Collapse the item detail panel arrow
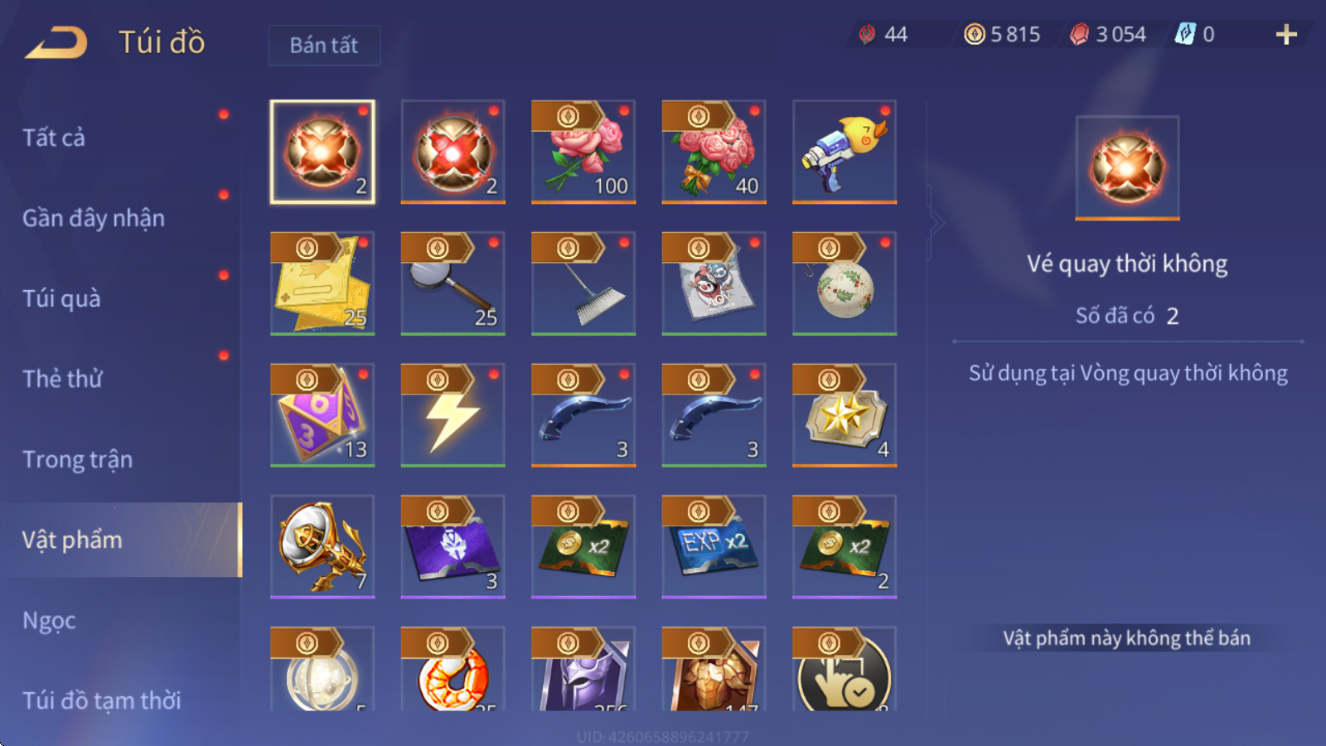 [935, 222]
